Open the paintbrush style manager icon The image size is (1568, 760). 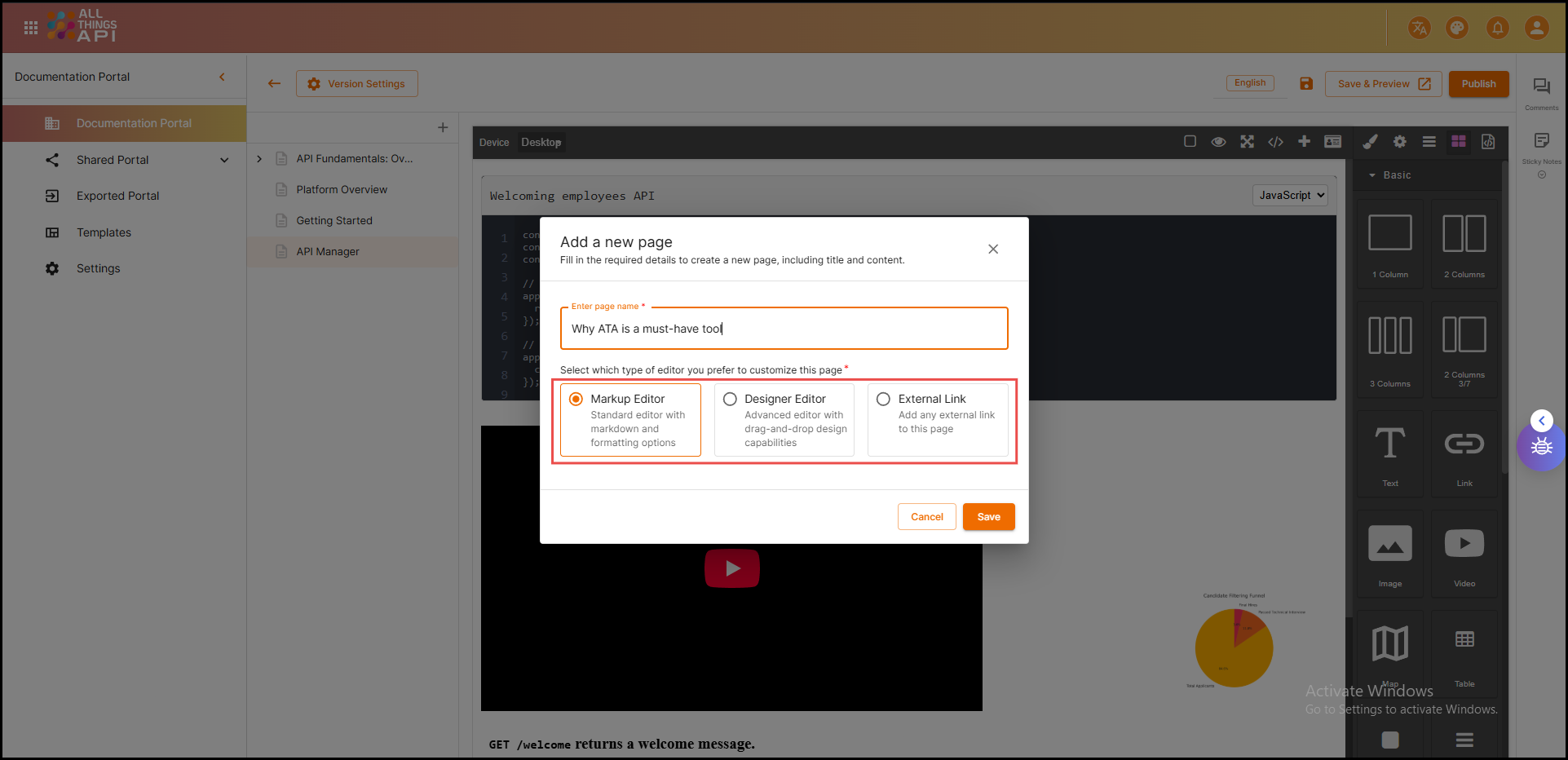[x=1371, y=142]
